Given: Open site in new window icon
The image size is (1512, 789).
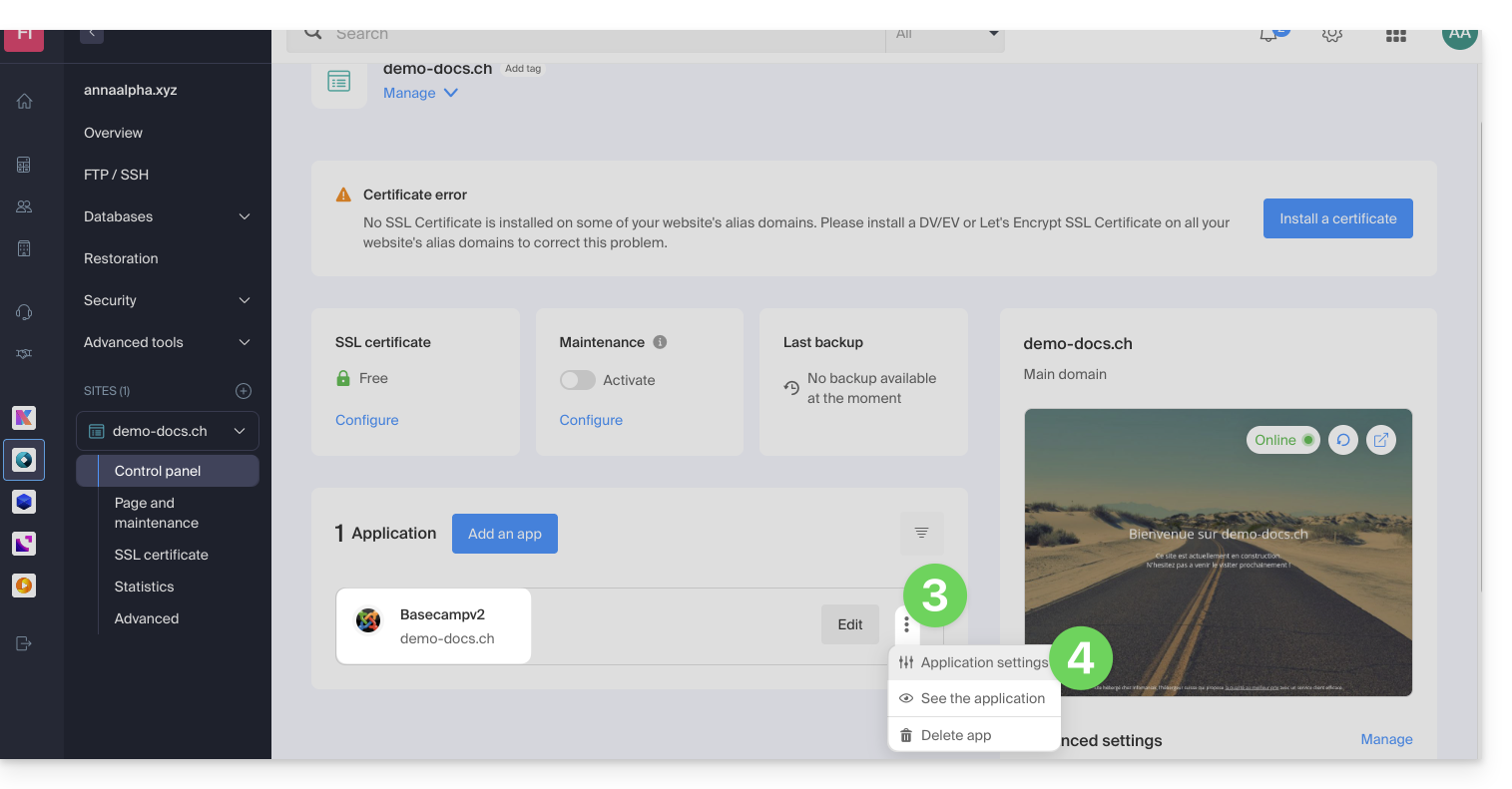Looking at the screenshot, I should click(1381, 440).
